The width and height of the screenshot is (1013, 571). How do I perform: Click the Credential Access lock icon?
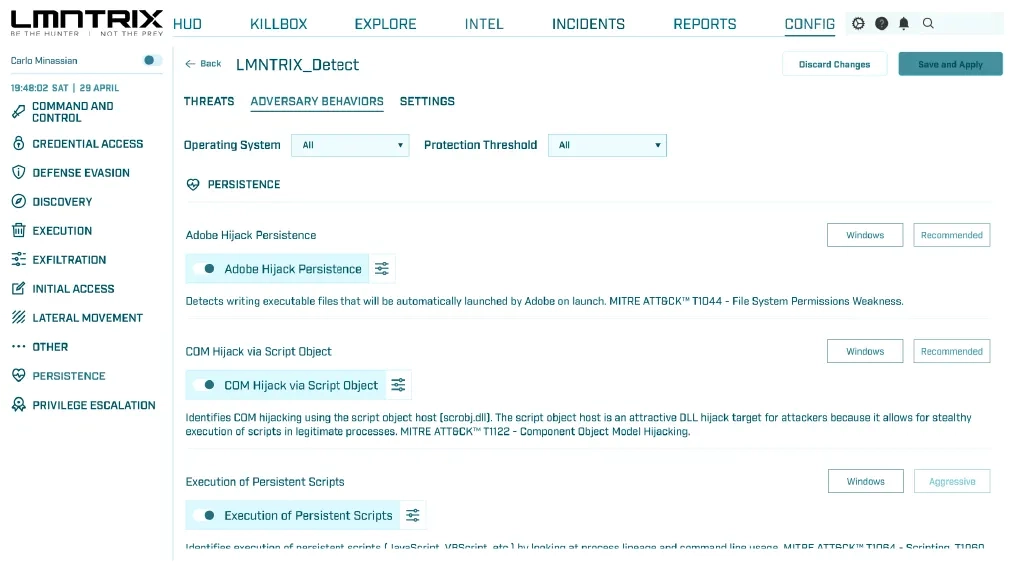coord(19,143)
